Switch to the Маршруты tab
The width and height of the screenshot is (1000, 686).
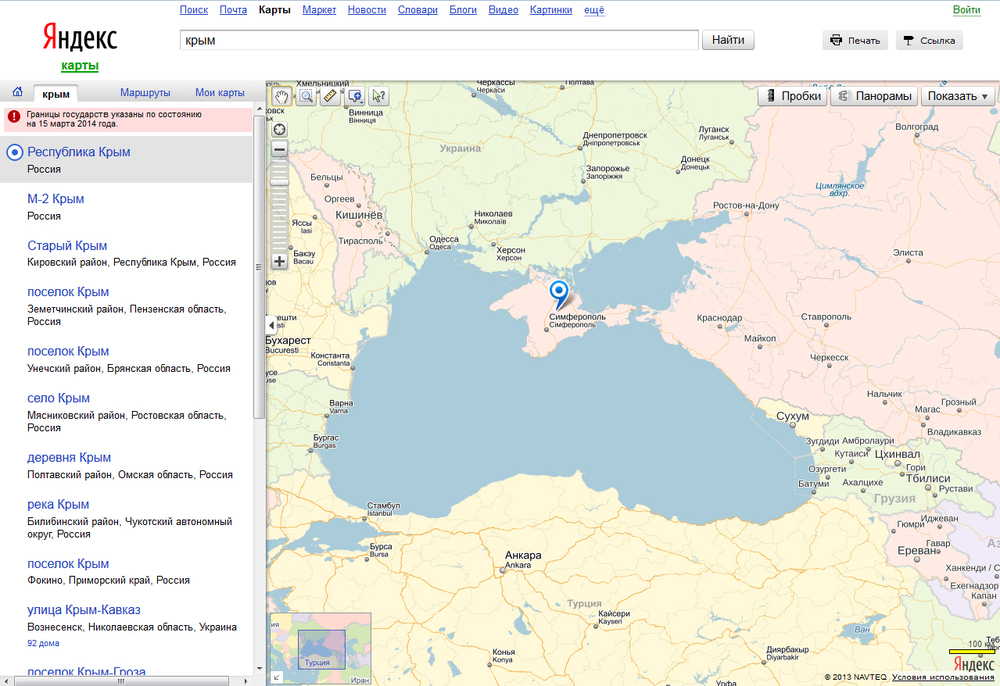[x=145, y=93]
